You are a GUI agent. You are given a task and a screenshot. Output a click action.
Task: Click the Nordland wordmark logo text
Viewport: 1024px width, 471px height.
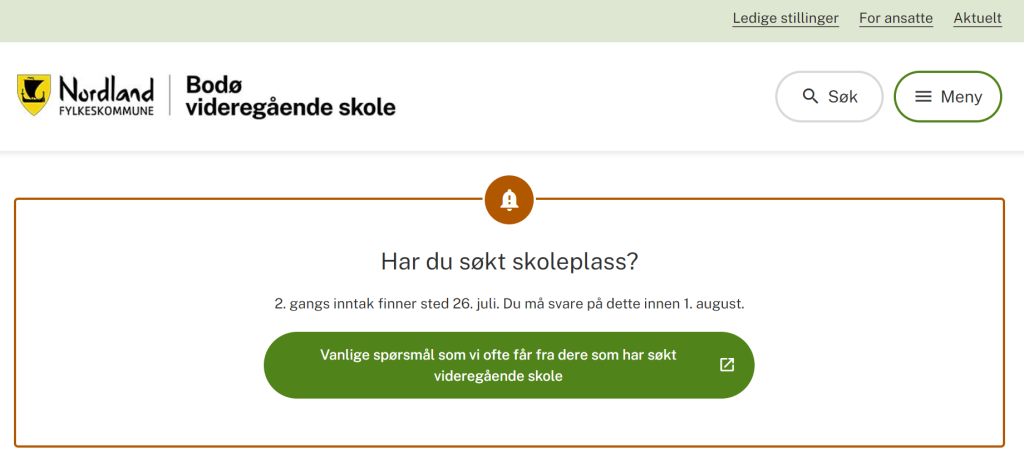pos(106,89)
